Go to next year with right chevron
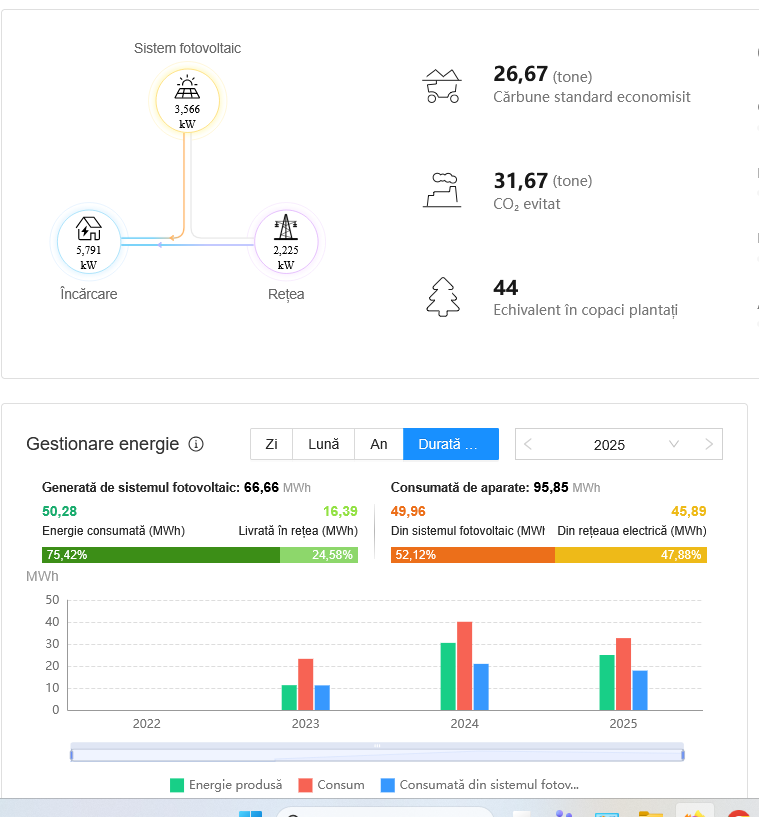 (709, 444)
